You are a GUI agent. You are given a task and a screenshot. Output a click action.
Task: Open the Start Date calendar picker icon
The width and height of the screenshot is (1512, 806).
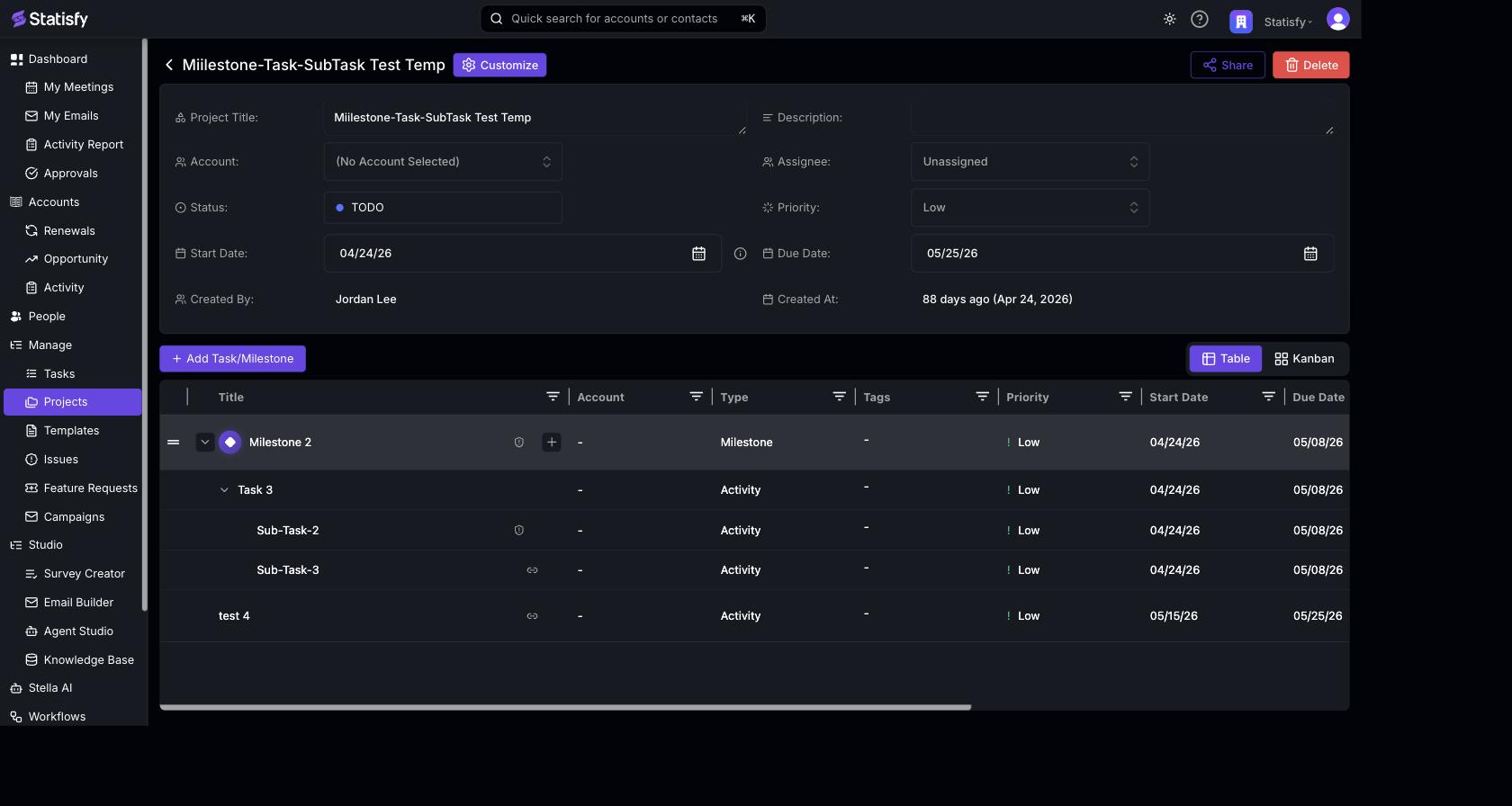[698, 254]
